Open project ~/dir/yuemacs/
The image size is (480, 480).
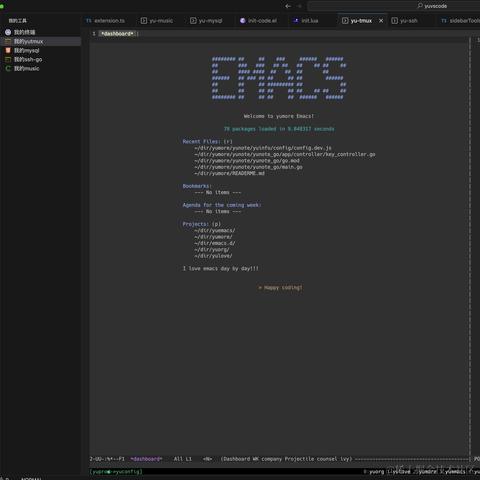coord(215,230)
